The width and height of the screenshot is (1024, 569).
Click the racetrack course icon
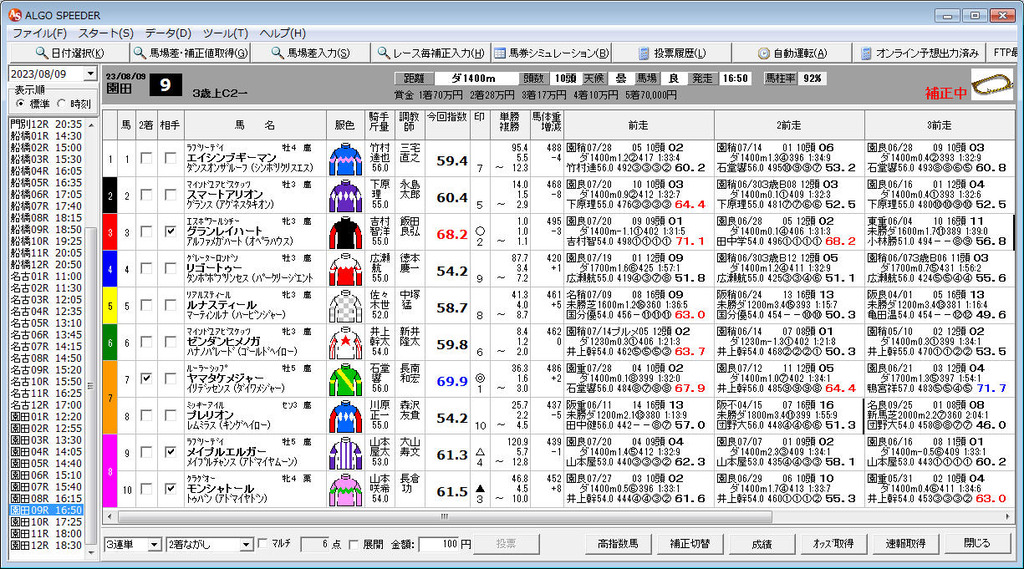click(x=991, y=85)
